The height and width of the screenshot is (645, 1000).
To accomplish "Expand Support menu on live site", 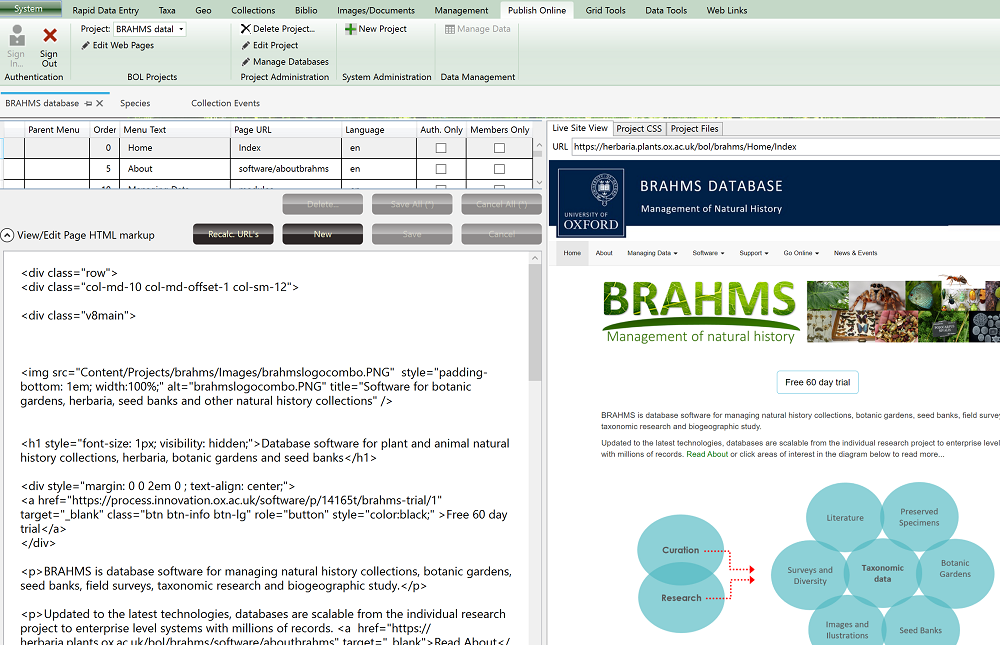I will click(754, 253).
